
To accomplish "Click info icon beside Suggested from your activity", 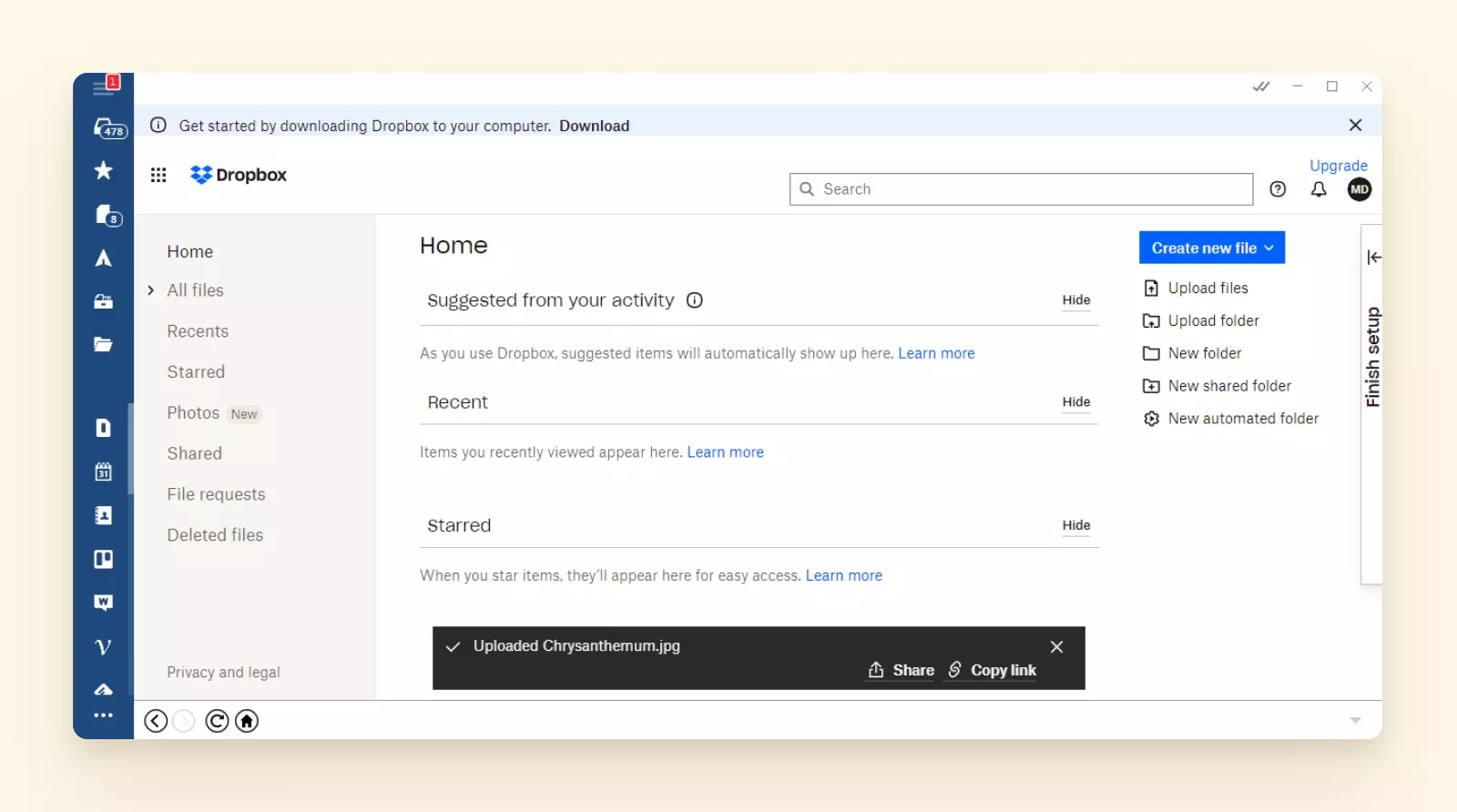I will pos(695,300).
